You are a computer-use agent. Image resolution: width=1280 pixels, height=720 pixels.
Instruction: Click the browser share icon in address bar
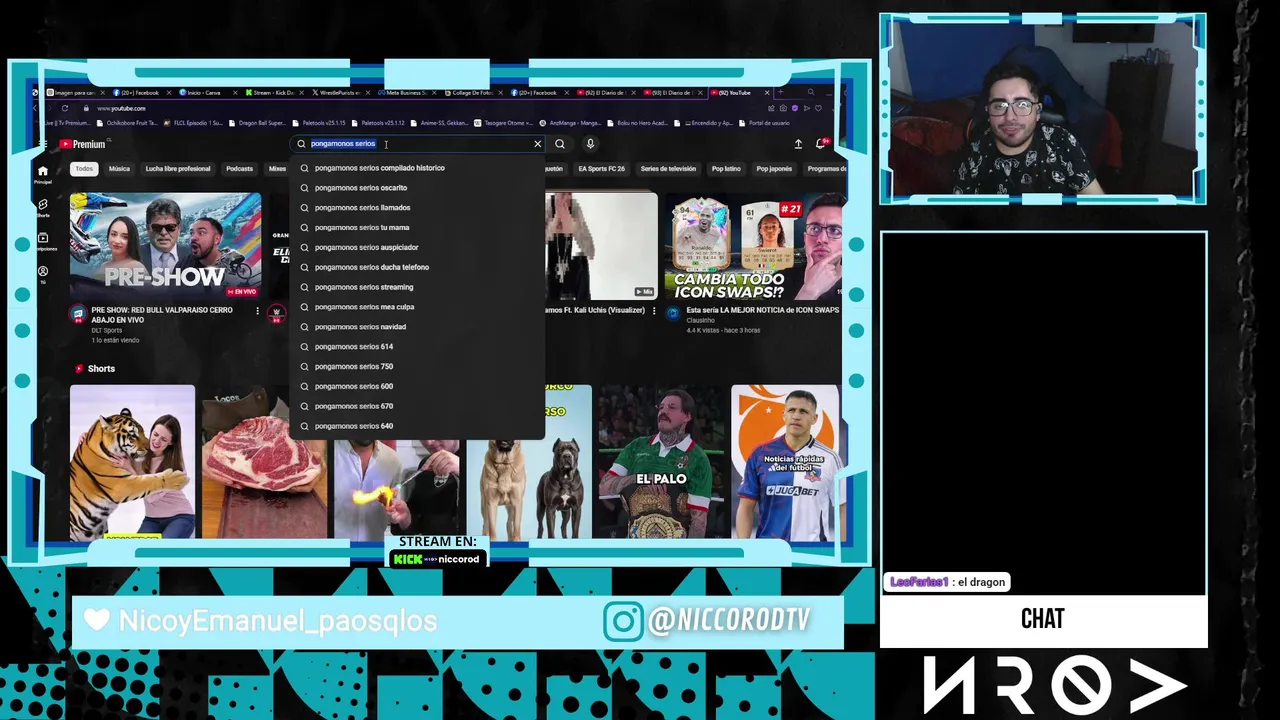[x=771, y=108]
